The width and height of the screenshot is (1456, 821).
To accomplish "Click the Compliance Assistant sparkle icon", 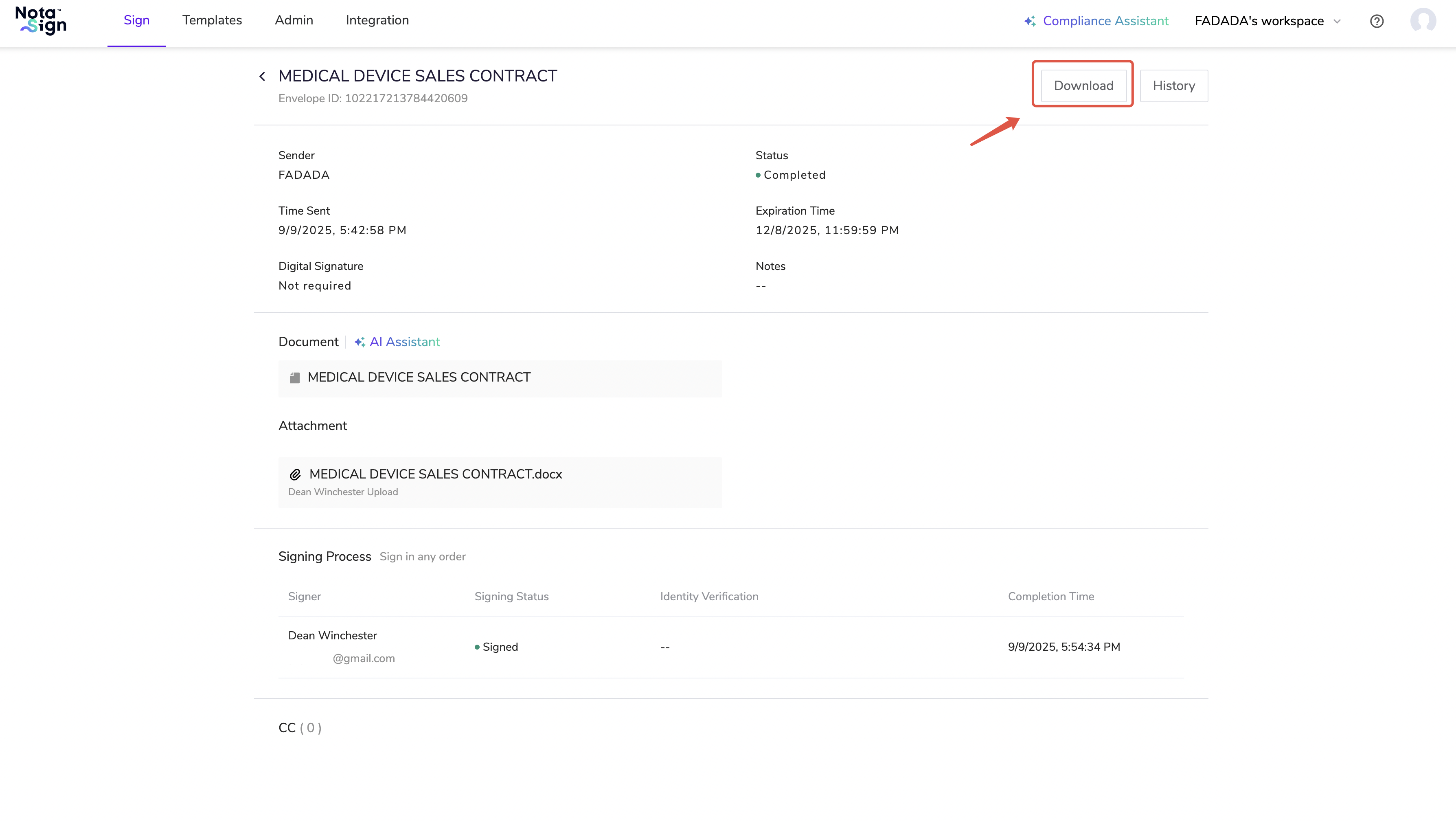I will pos(1030,22).
